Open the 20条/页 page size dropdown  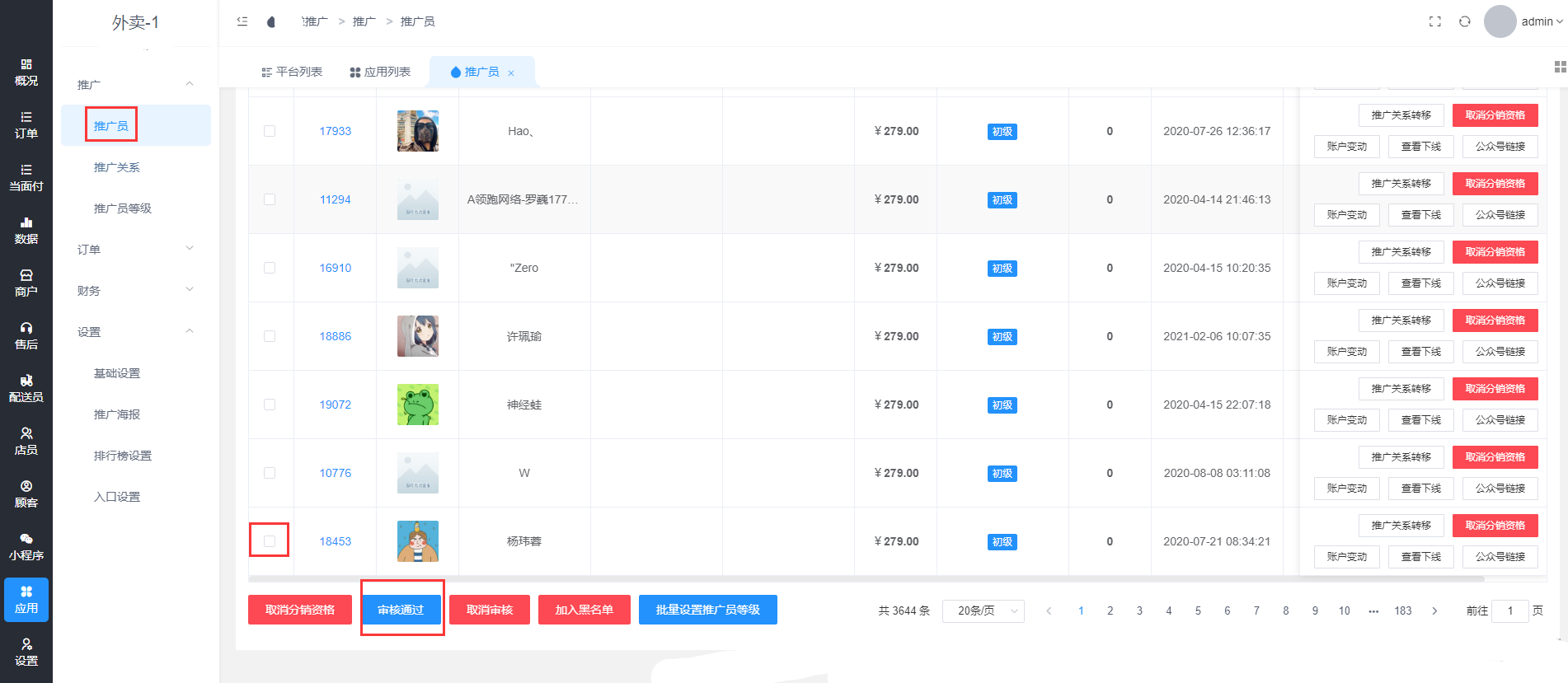click(x=984, y=610)
